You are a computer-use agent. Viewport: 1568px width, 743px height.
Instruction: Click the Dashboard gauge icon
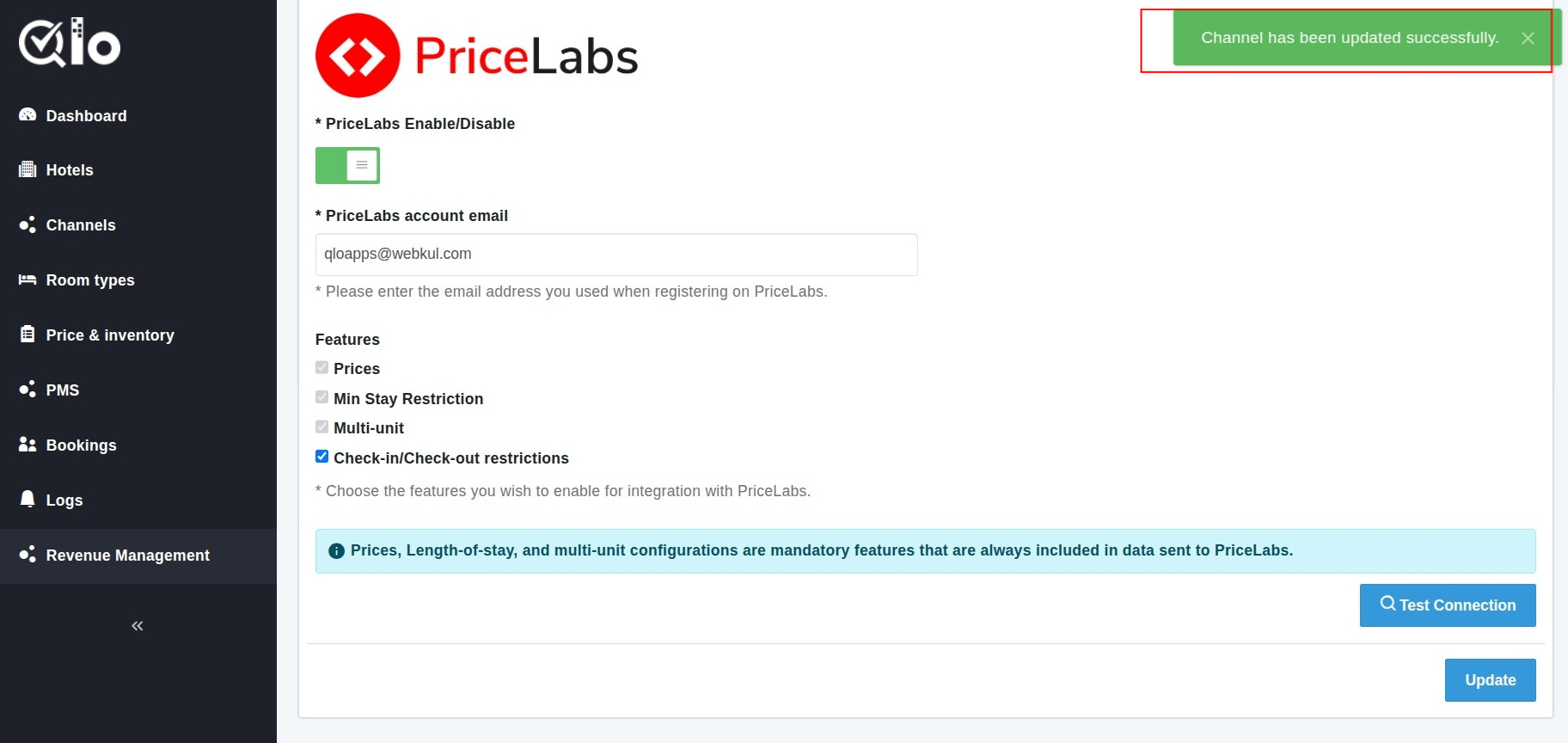pos(28,115)
